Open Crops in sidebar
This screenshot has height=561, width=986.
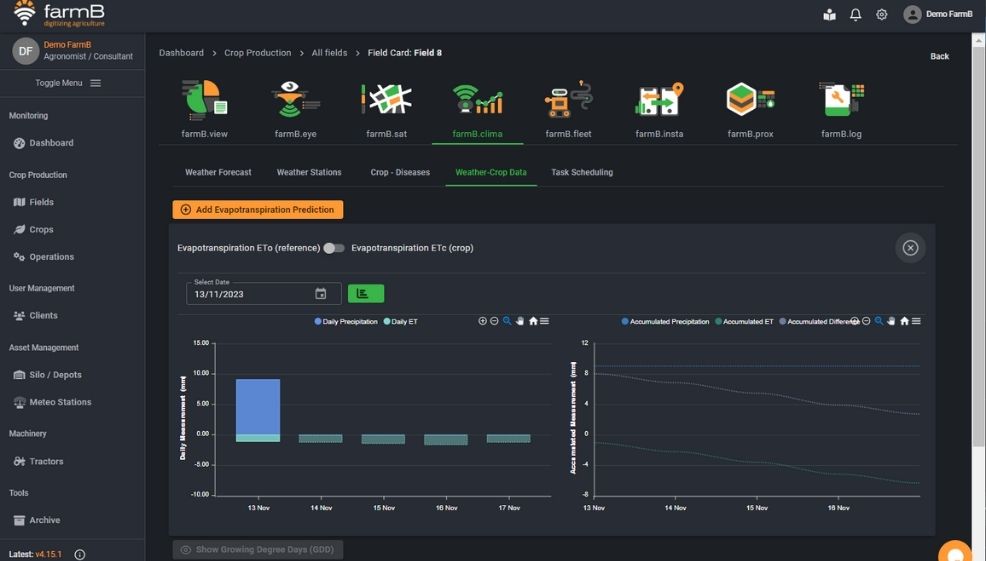pyautogui.click(x=33, y=230)
